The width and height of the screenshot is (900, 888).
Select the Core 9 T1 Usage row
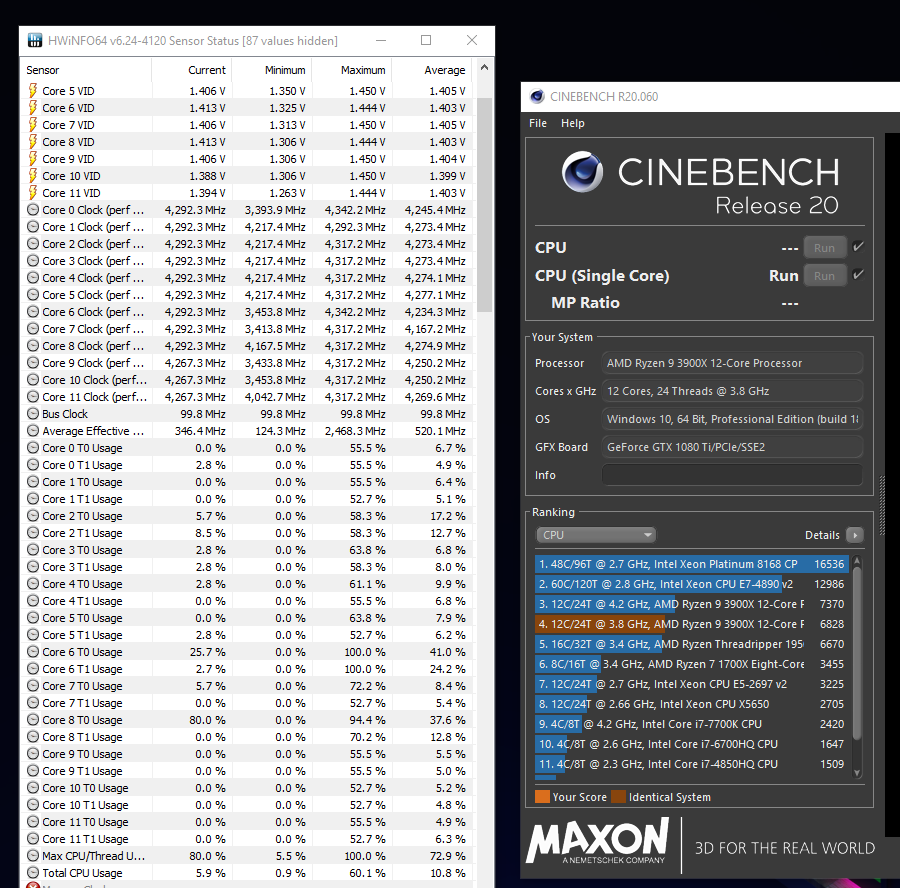248,771
